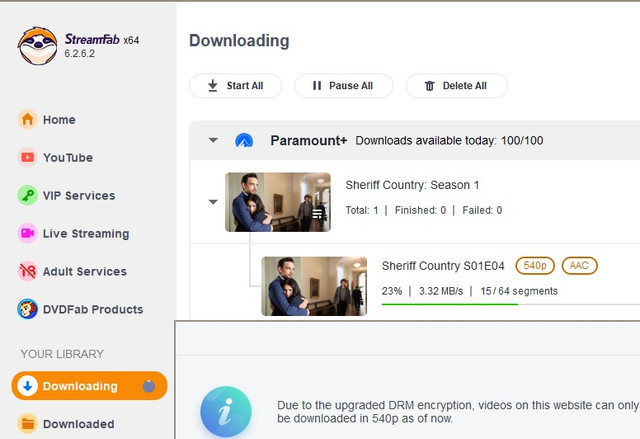
Task: Click the DVDFab Products icon
Action: point(28,310)
